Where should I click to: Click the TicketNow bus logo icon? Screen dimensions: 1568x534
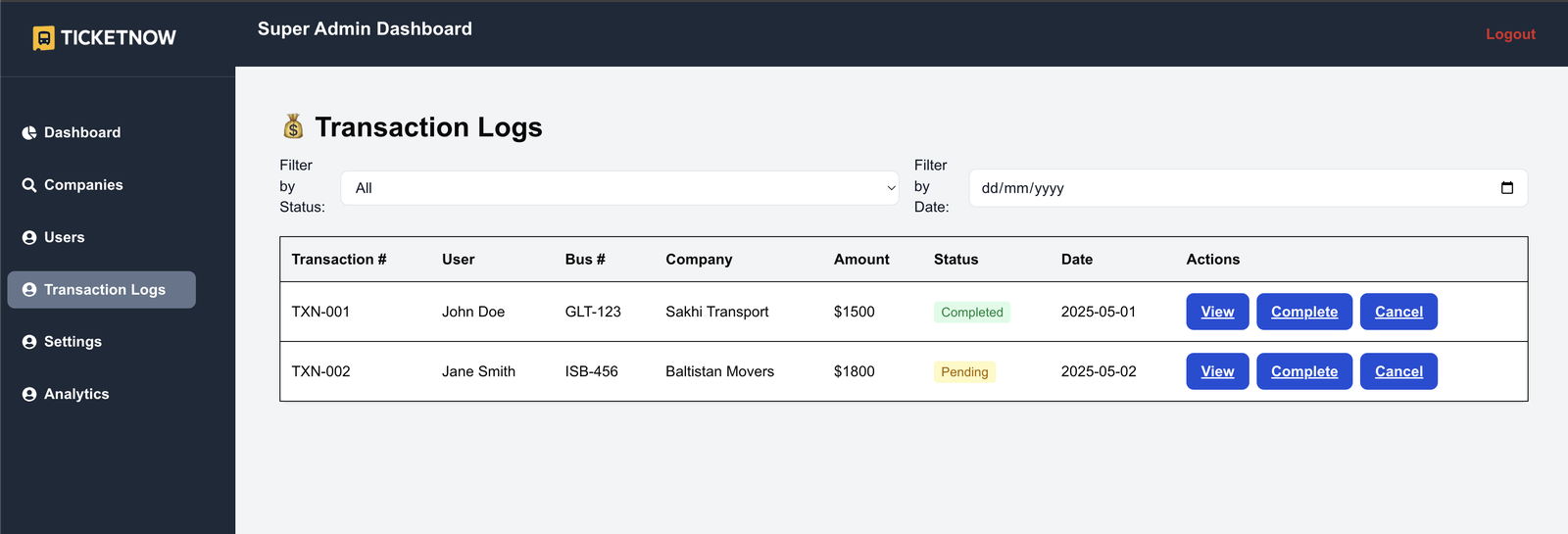point(43,38)
